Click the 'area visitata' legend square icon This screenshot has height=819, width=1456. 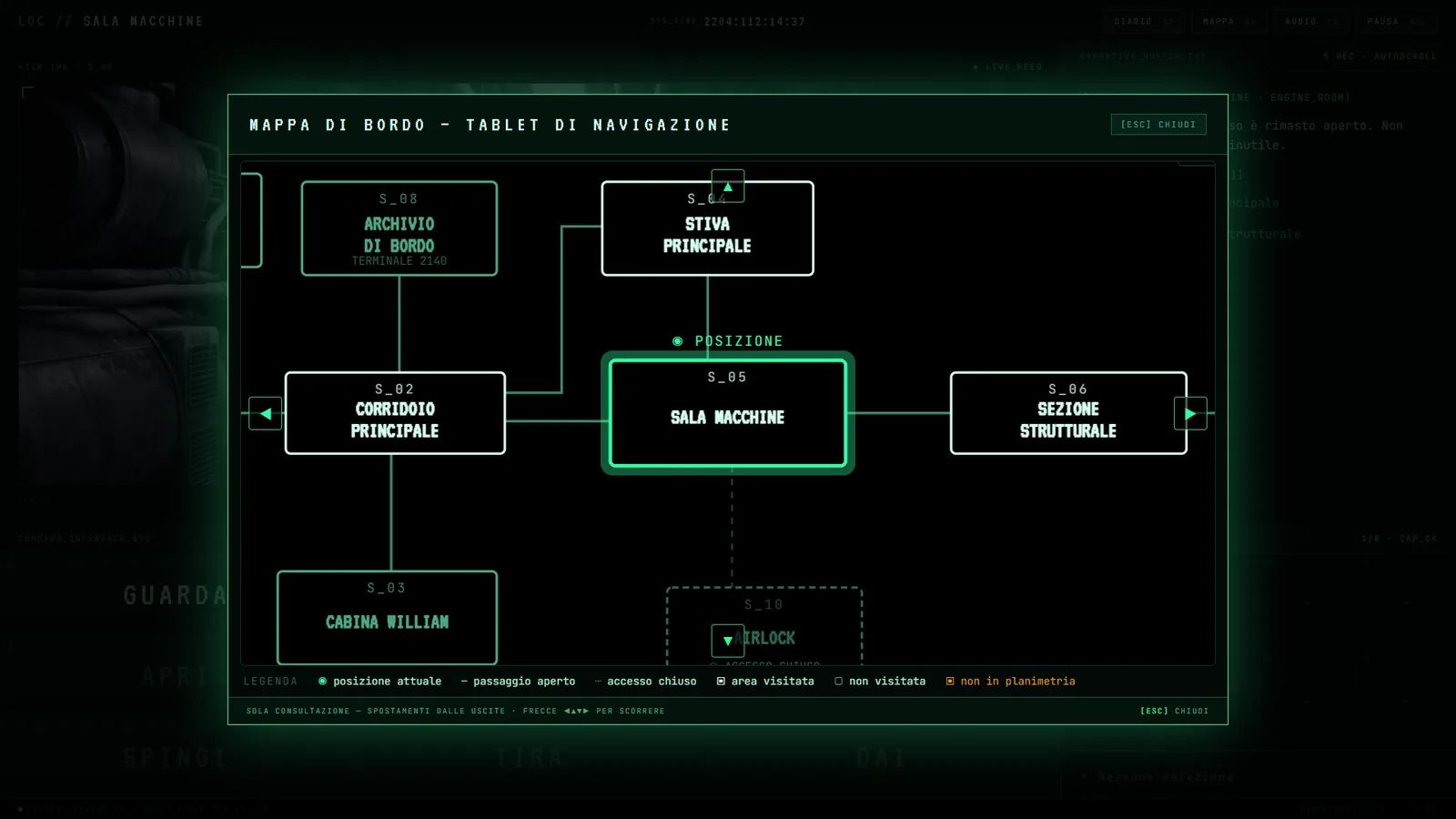pos(721,681)
